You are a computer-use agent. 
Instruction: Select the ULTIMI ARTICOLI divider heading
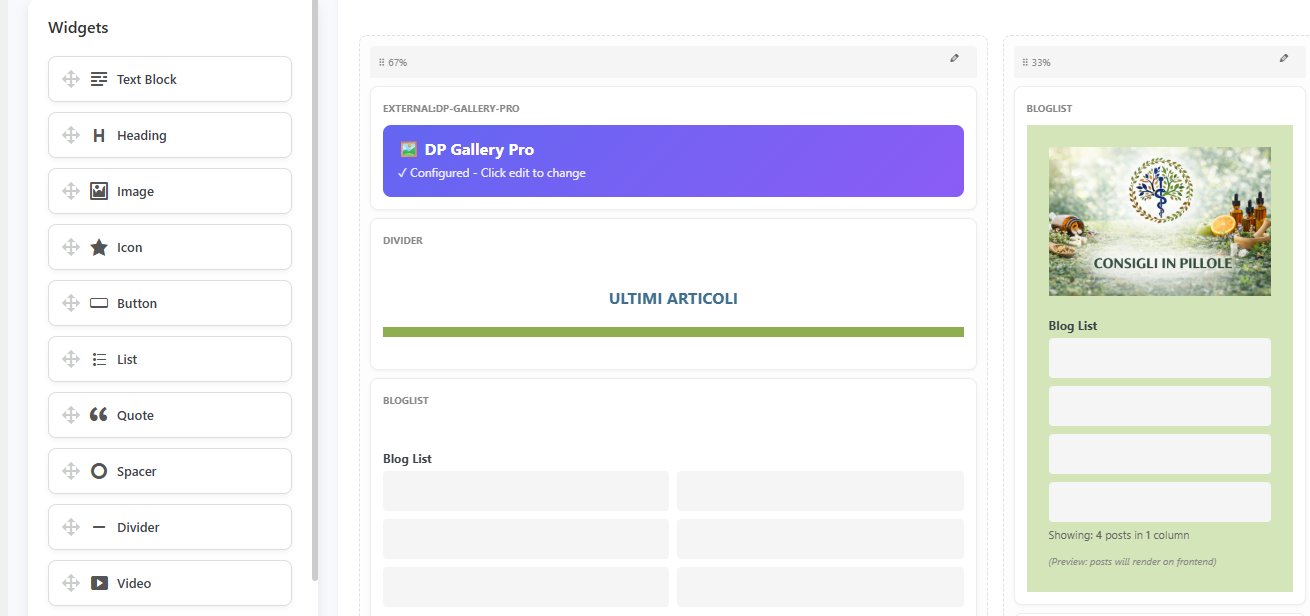[673, 298]
